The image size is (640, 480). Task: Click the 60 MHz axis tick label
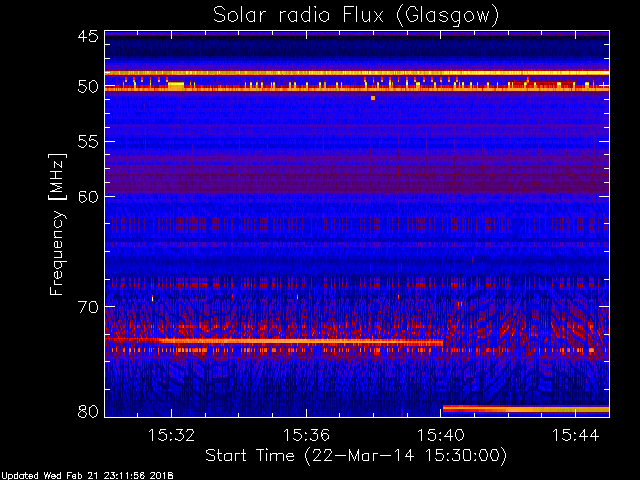click(88, 197)
